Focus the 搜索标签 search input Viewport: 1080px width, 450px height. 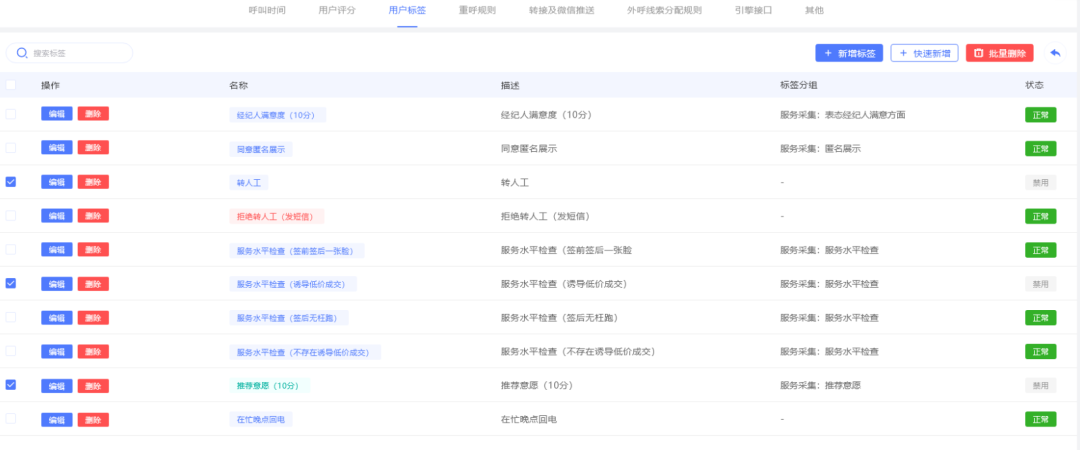69,52
